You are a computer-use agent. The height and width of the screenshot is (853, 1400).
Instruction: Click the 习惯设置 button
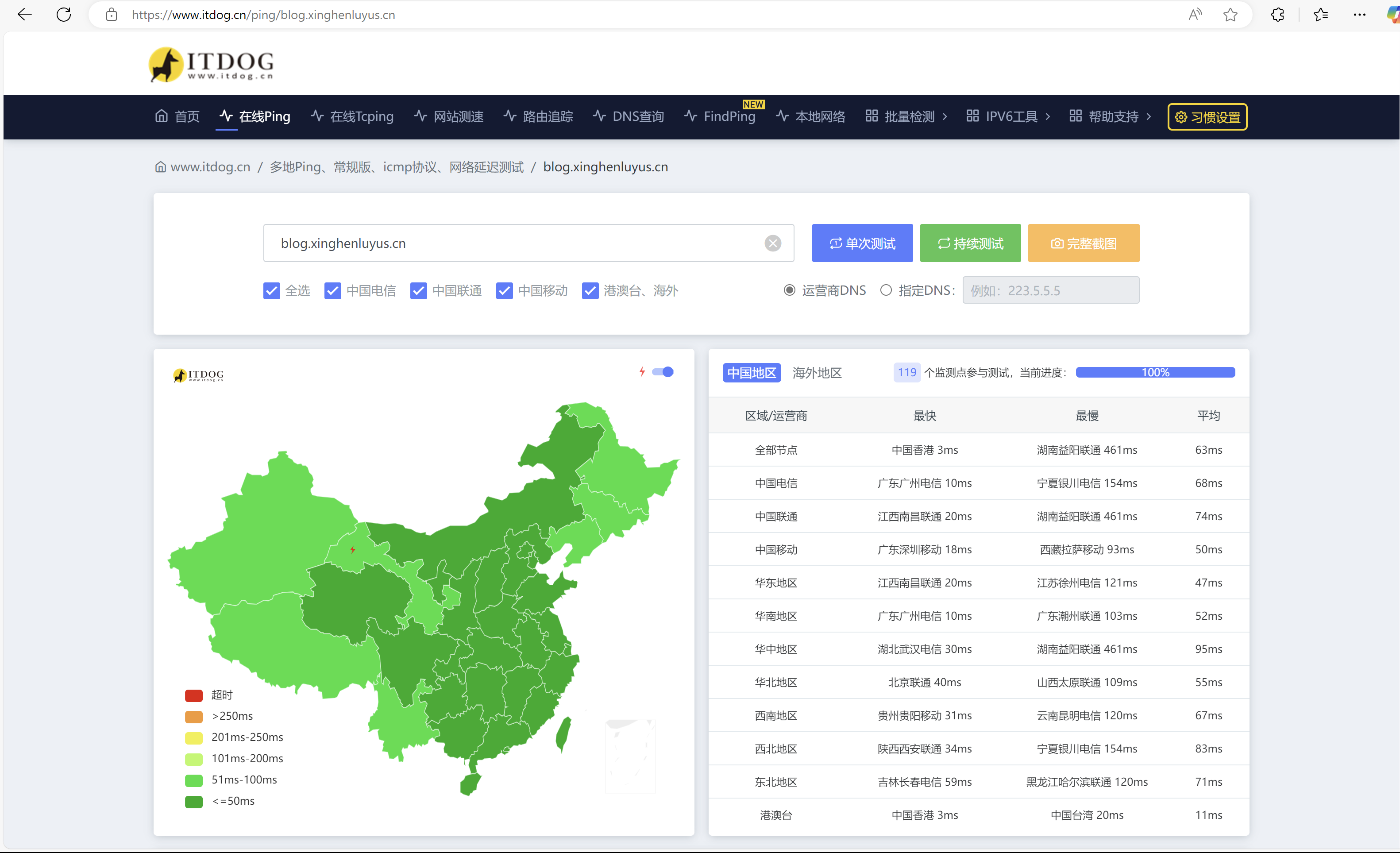(x=1207, y=117)
